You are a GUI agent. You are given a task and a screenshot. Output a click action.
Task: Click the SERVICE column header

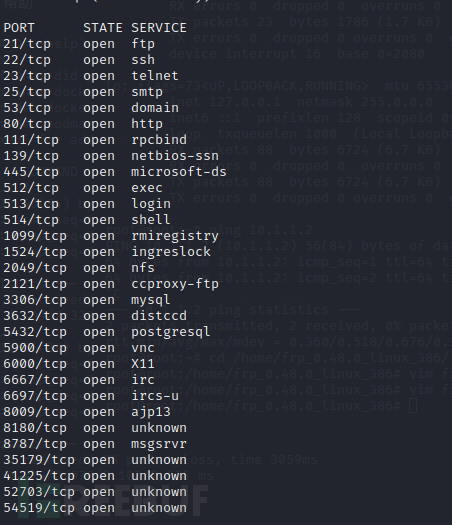pos(159,28)
